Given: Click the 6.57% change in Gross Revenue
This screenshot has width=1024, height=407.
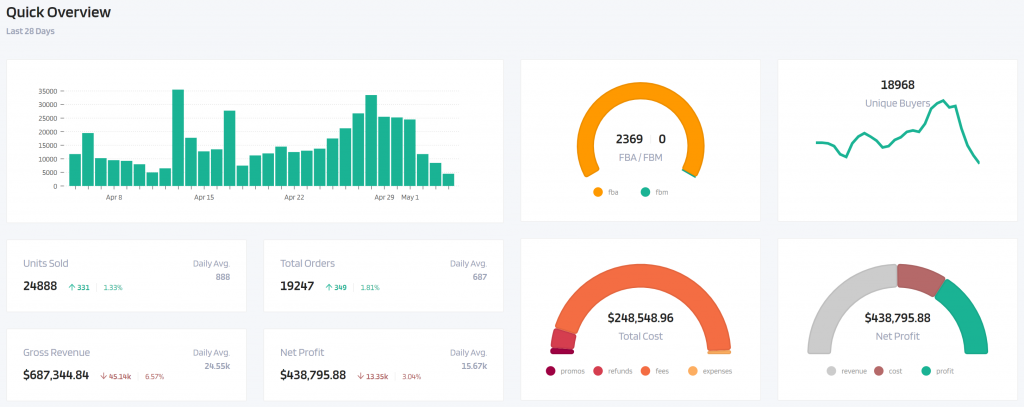Looking at the screenshot, I should click(x=154, y=377).
